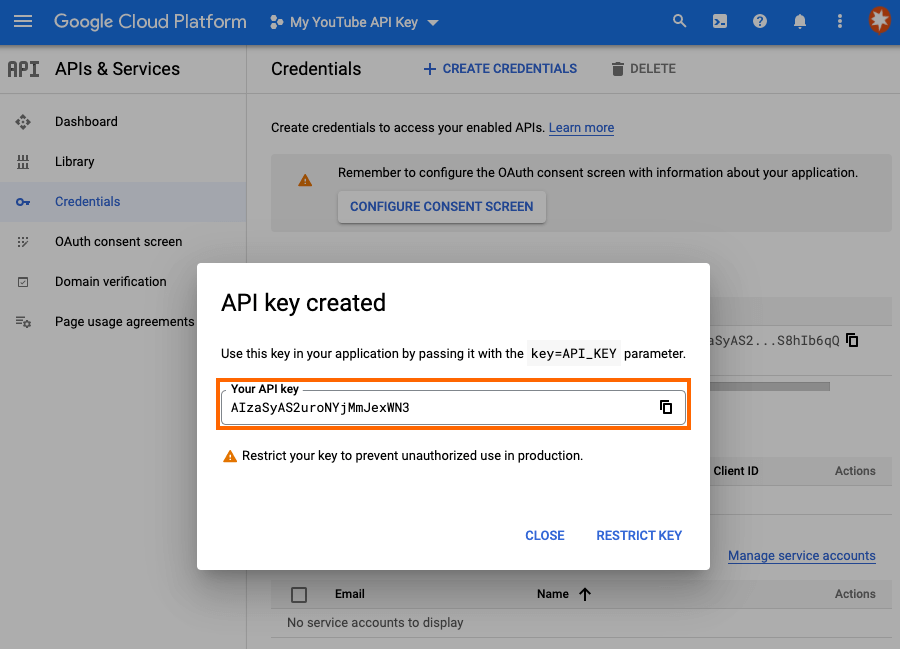
Task: Activate the Cloud Shell terminal icon
Action: pos(720,22)
